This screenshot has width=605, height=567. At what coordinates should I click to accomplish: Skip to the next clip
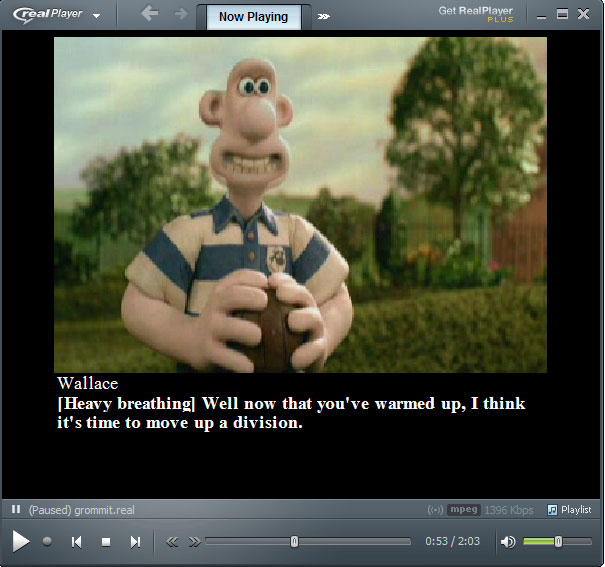click(x=135, y=541)
